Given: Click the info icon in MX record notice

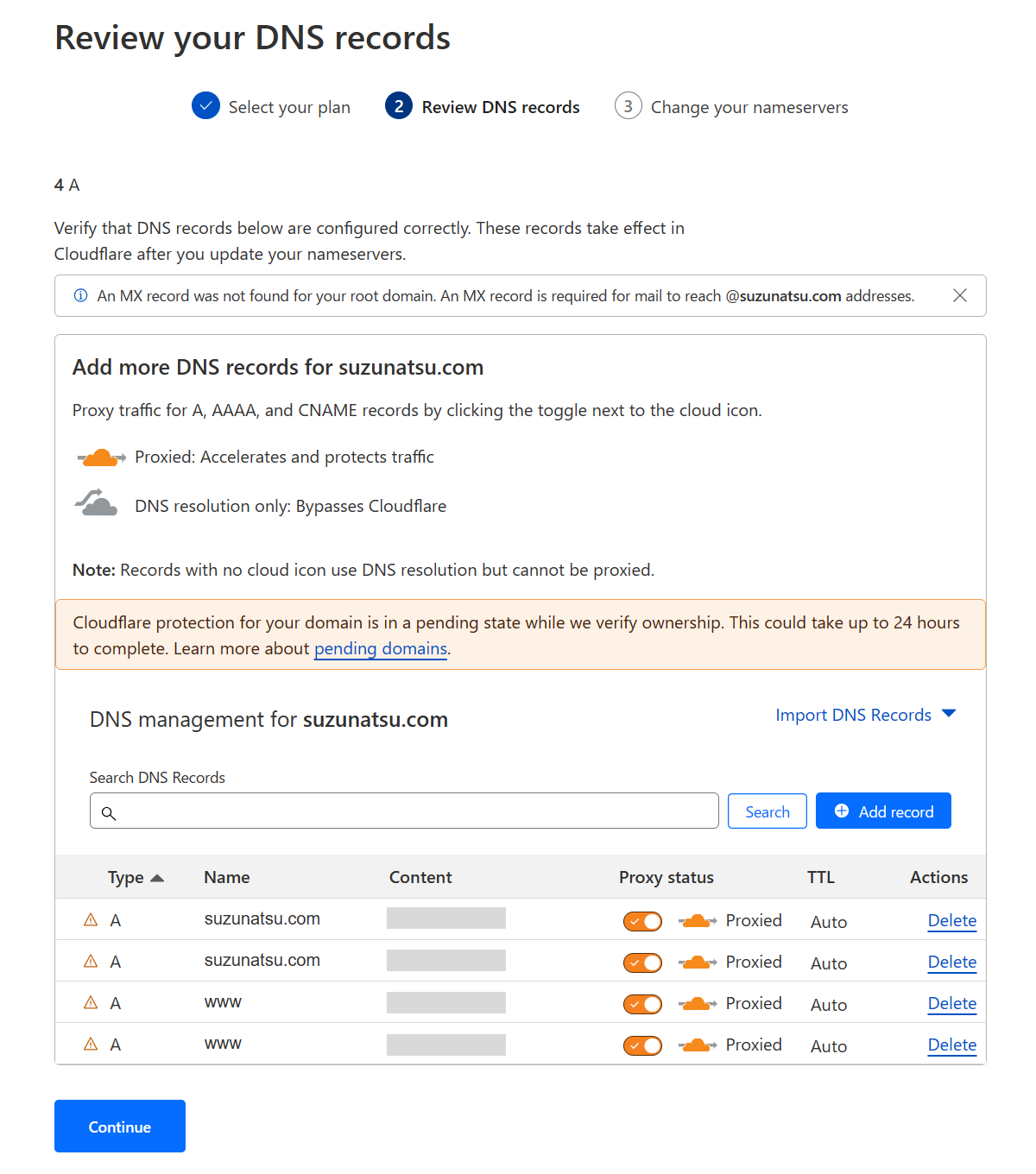Looking at the screenshot, I should pyautogui.click(x=80, y=295).
